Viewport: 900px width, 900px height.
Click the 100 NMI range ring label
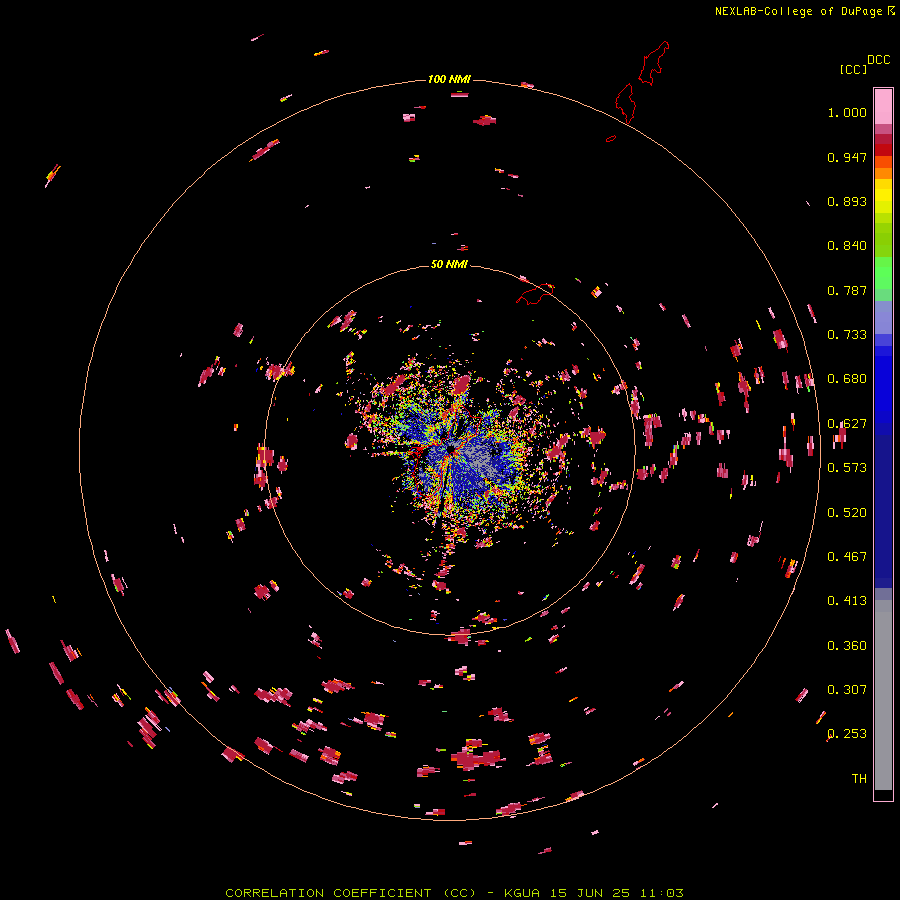(449, 79)
